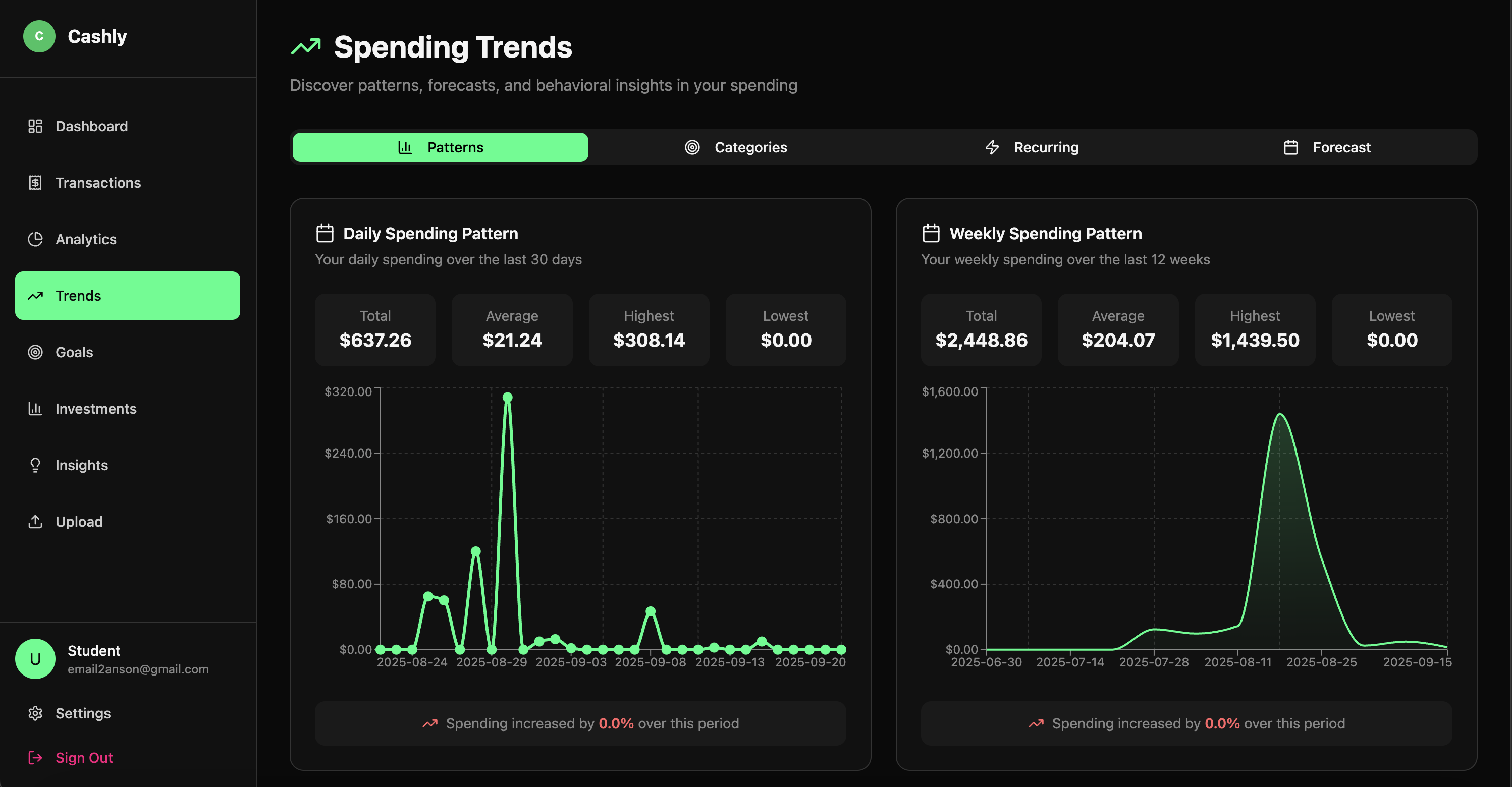This screenshot has width=1512, height=787.
Task: Open Dashboard via its grid icon
Action: point(35,126)
